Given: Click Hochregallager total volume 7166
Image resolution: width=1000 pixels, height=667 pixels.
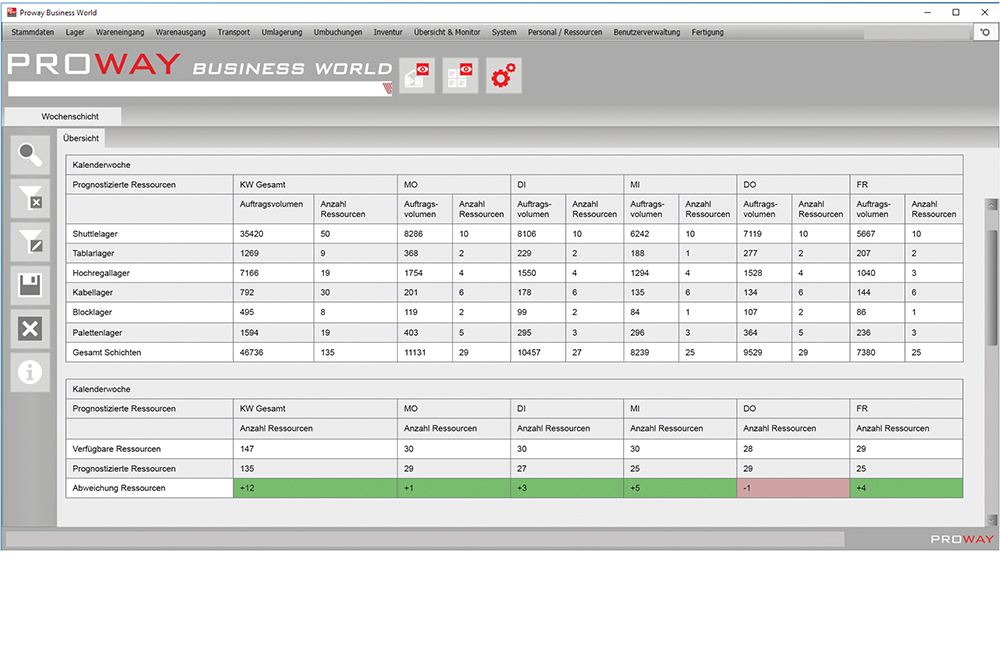Looking at the screenshot, I should point(249,273).
